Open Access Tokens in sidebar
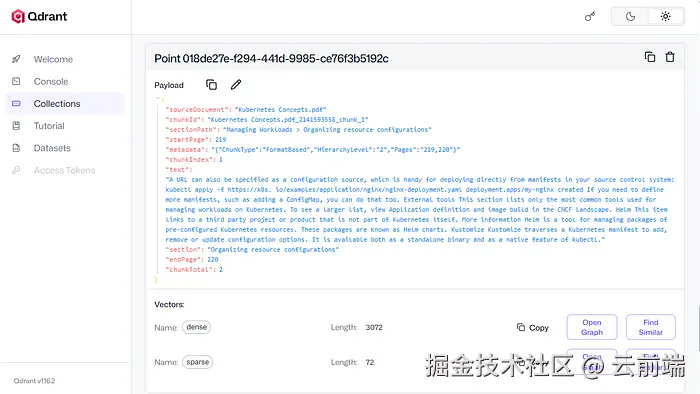 pos(64,170)
